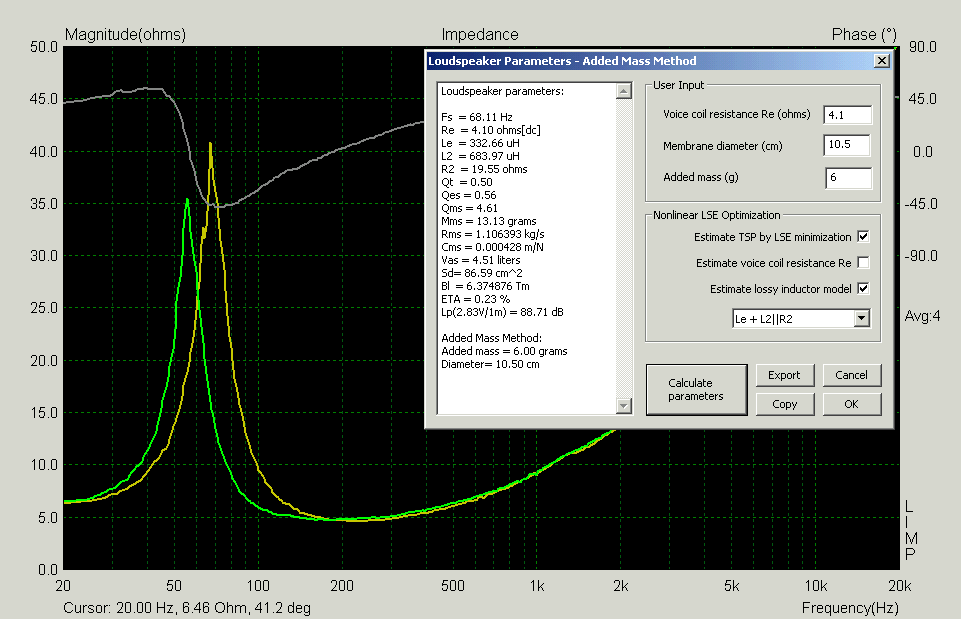
Task: Select the L2 = 683.97 uH line
Action: 480,156
